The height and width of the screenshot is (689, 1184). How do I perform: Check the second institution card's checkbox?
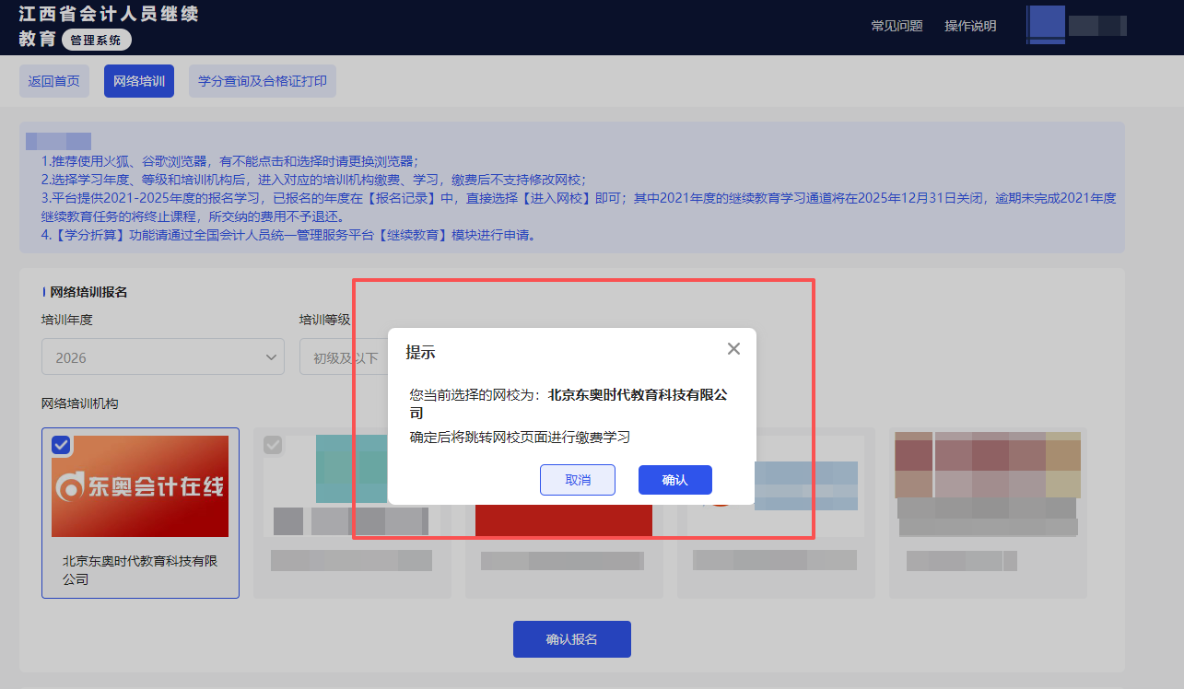273,445
